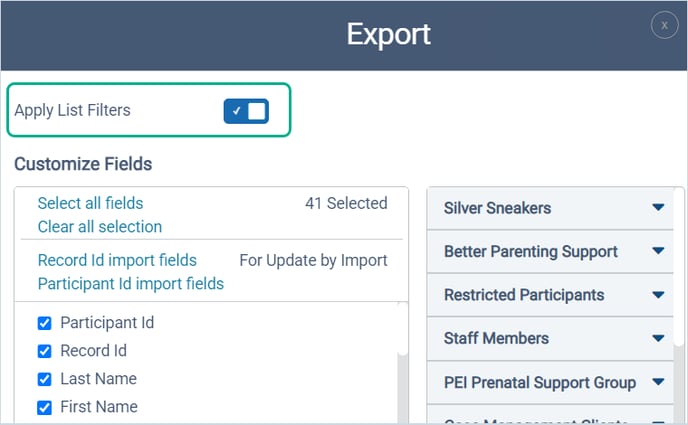
Task: Click Record Id import fields link
Action: pyautogui.click(x=117, y=260)
